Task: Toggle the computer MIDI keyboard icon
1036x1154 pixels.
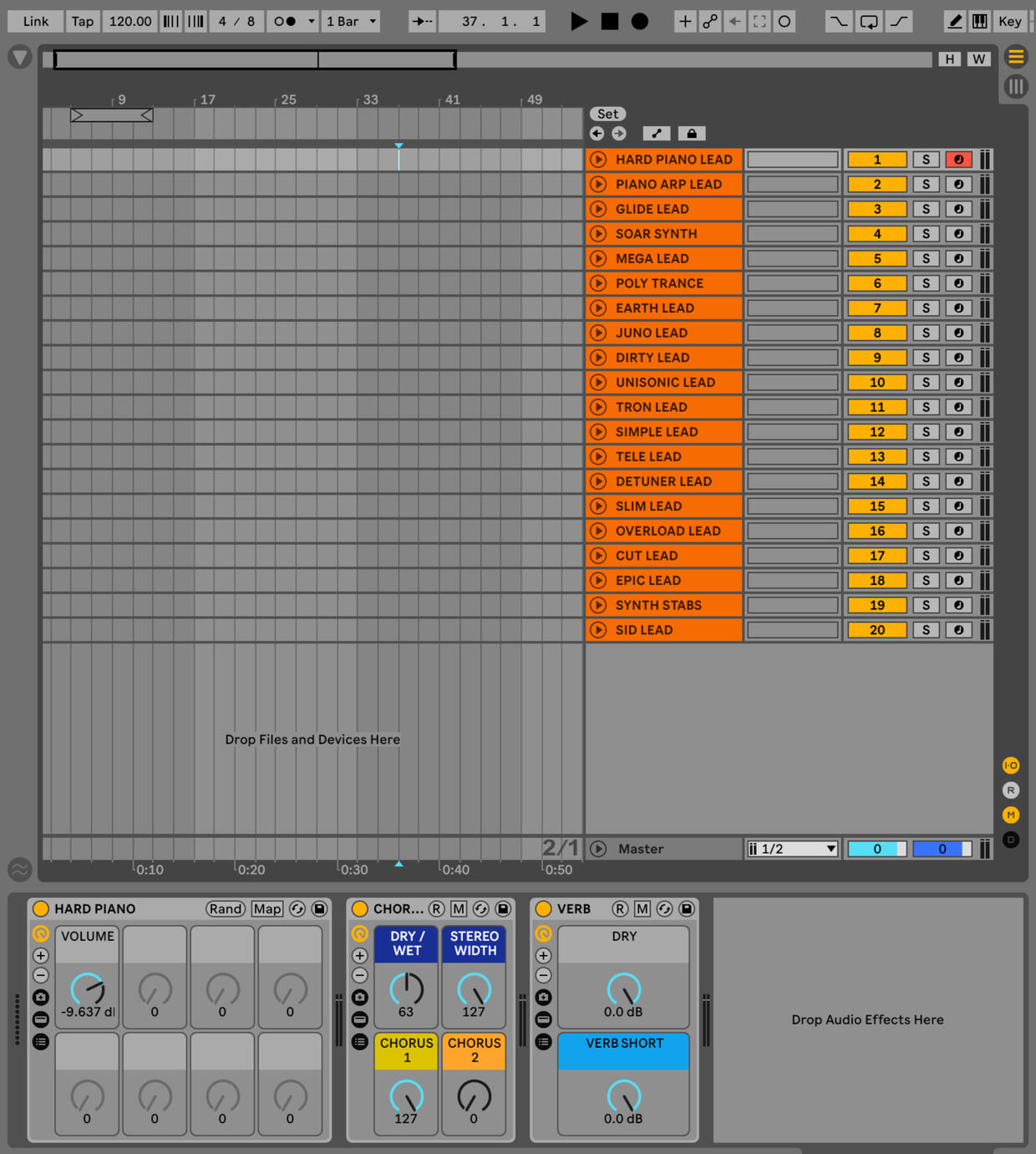Action: 979,22
